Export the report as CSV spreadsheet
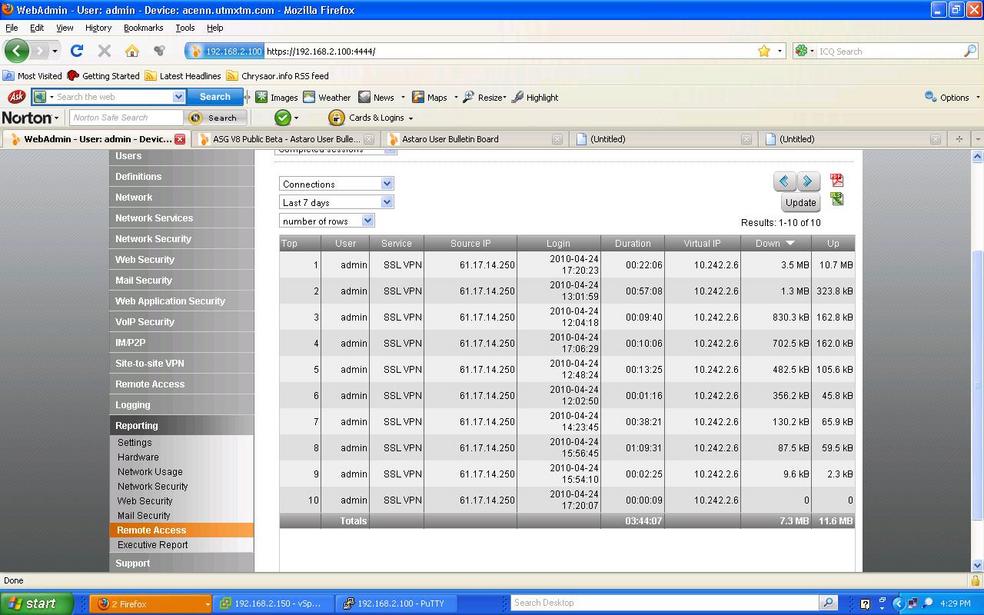The image size is (984, 615). pyautogui.click(x=837, y=200)
